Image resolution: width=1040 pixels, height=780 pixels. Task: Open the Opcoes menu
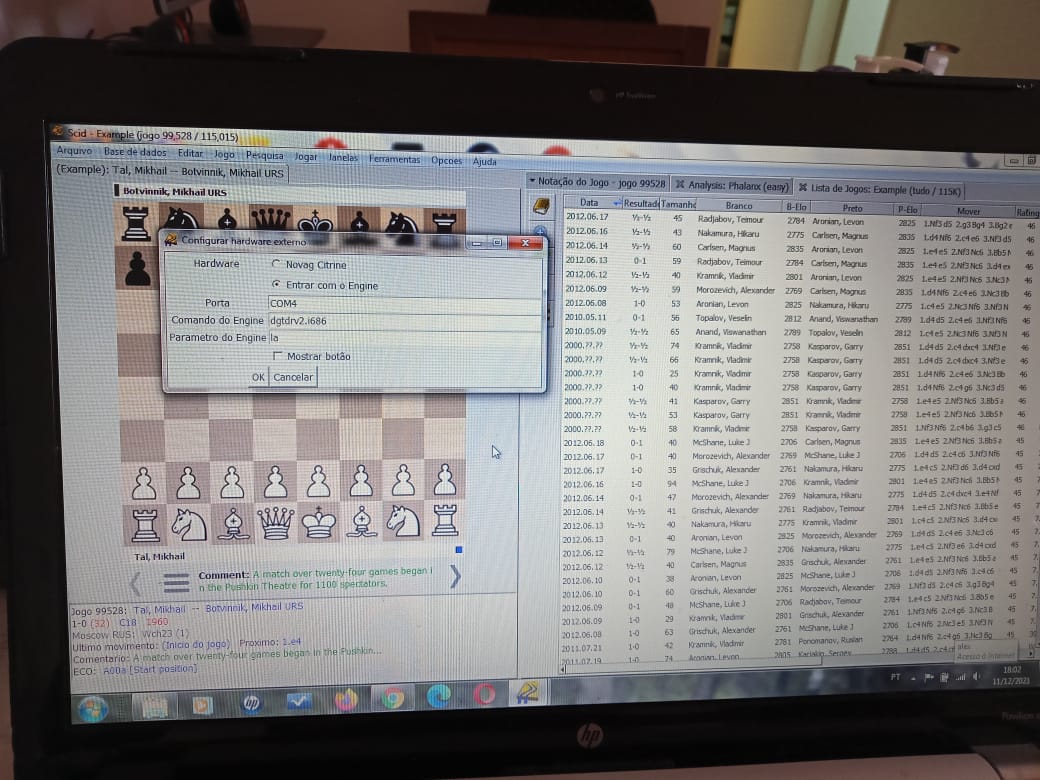coord(446,161)
